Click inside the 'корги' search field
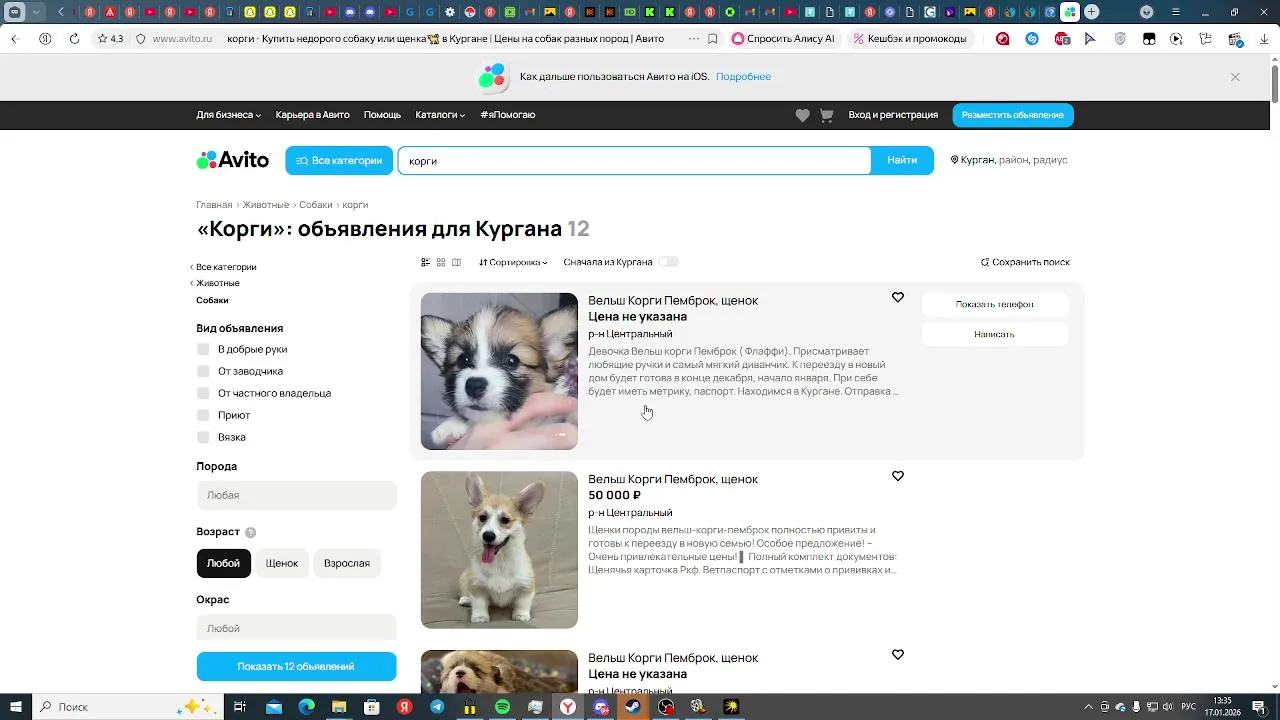The height and width of the screenshot is (720, 1280). (634, 160)
